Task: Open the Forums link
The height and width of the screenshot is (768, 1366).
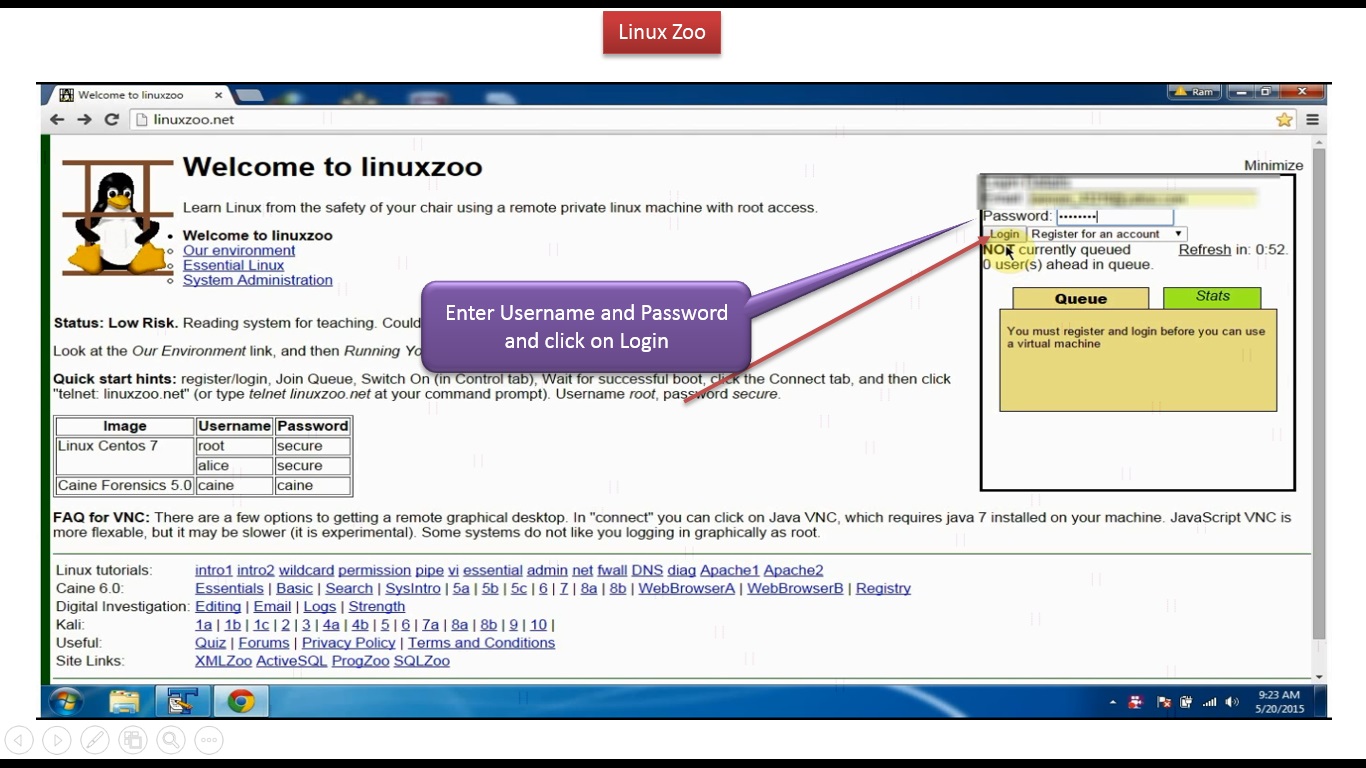Action: (264, 643)
